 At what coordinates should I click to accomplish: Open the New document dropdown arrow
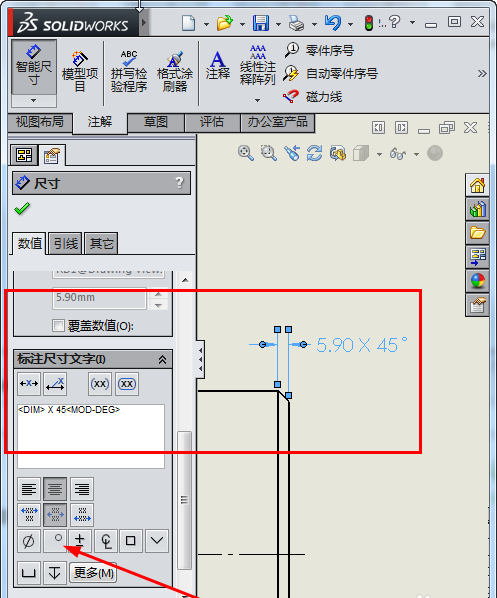point(206,24)
